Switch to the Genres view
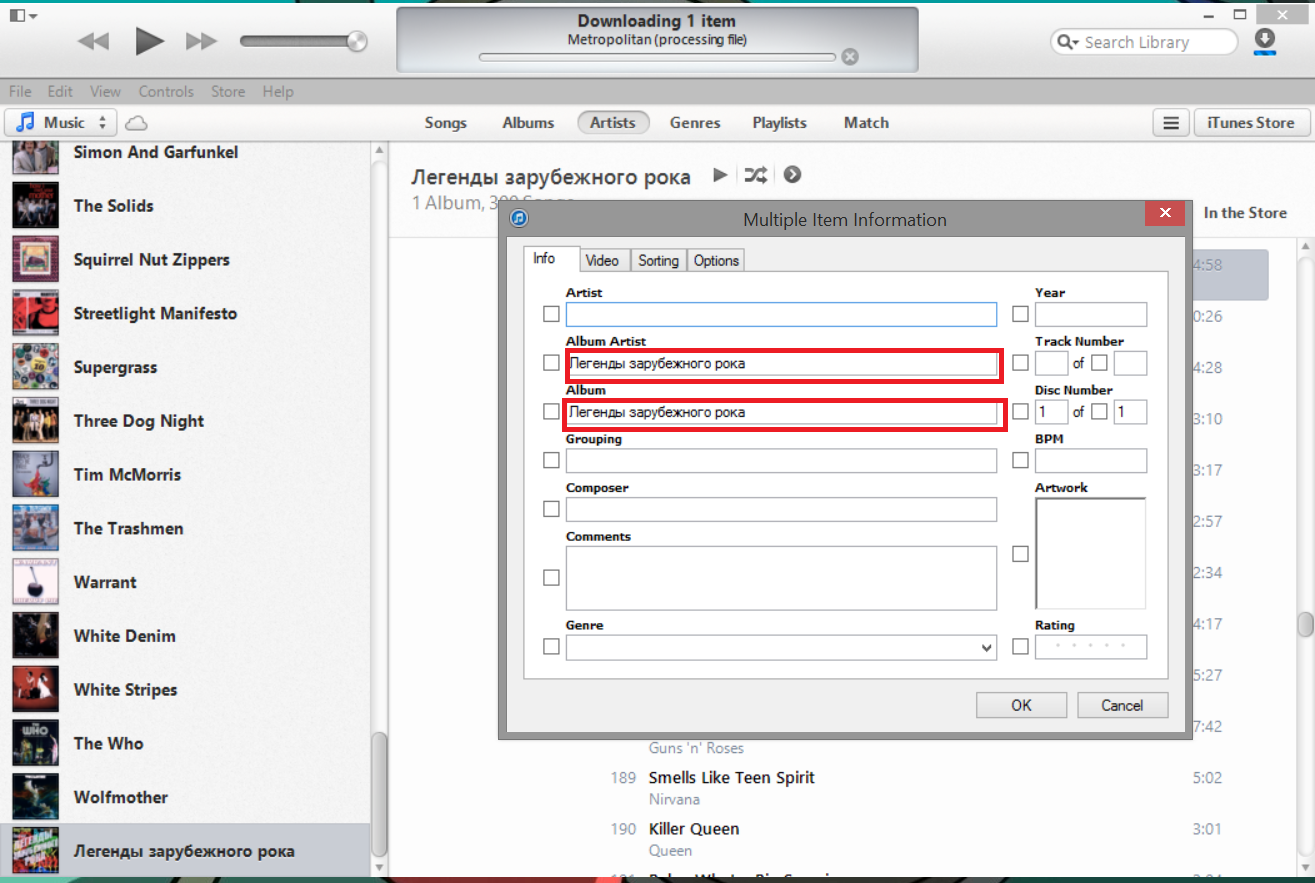 pos(695,122)
